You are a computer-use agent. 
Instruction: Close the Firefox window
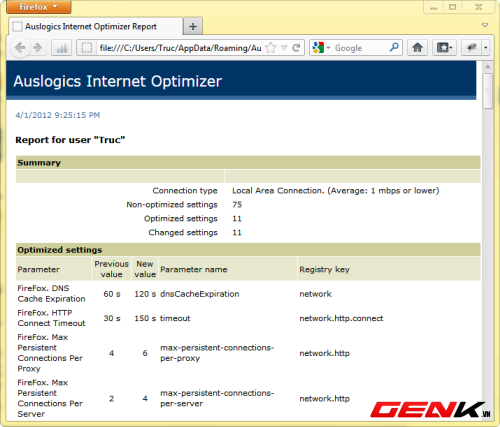(x=478, y=7)
